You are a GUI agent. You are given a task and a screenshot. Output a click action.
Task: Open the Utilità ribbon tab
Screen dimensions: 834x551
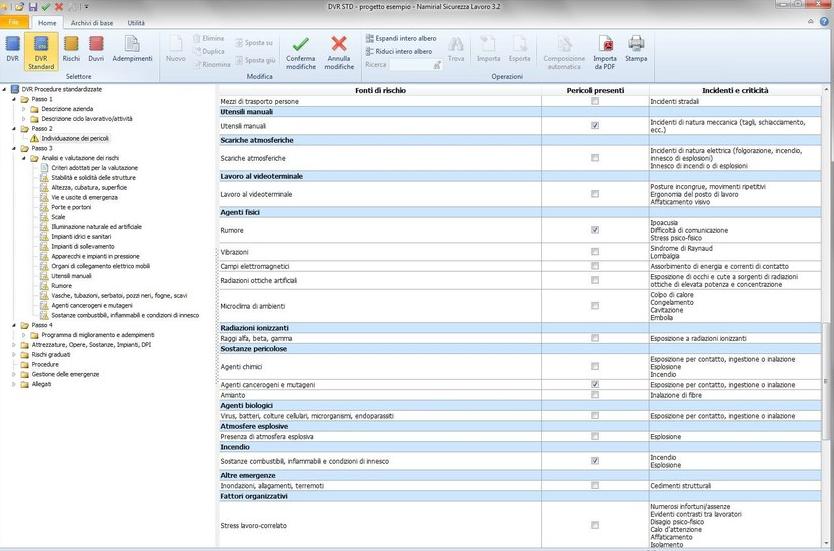135,22
